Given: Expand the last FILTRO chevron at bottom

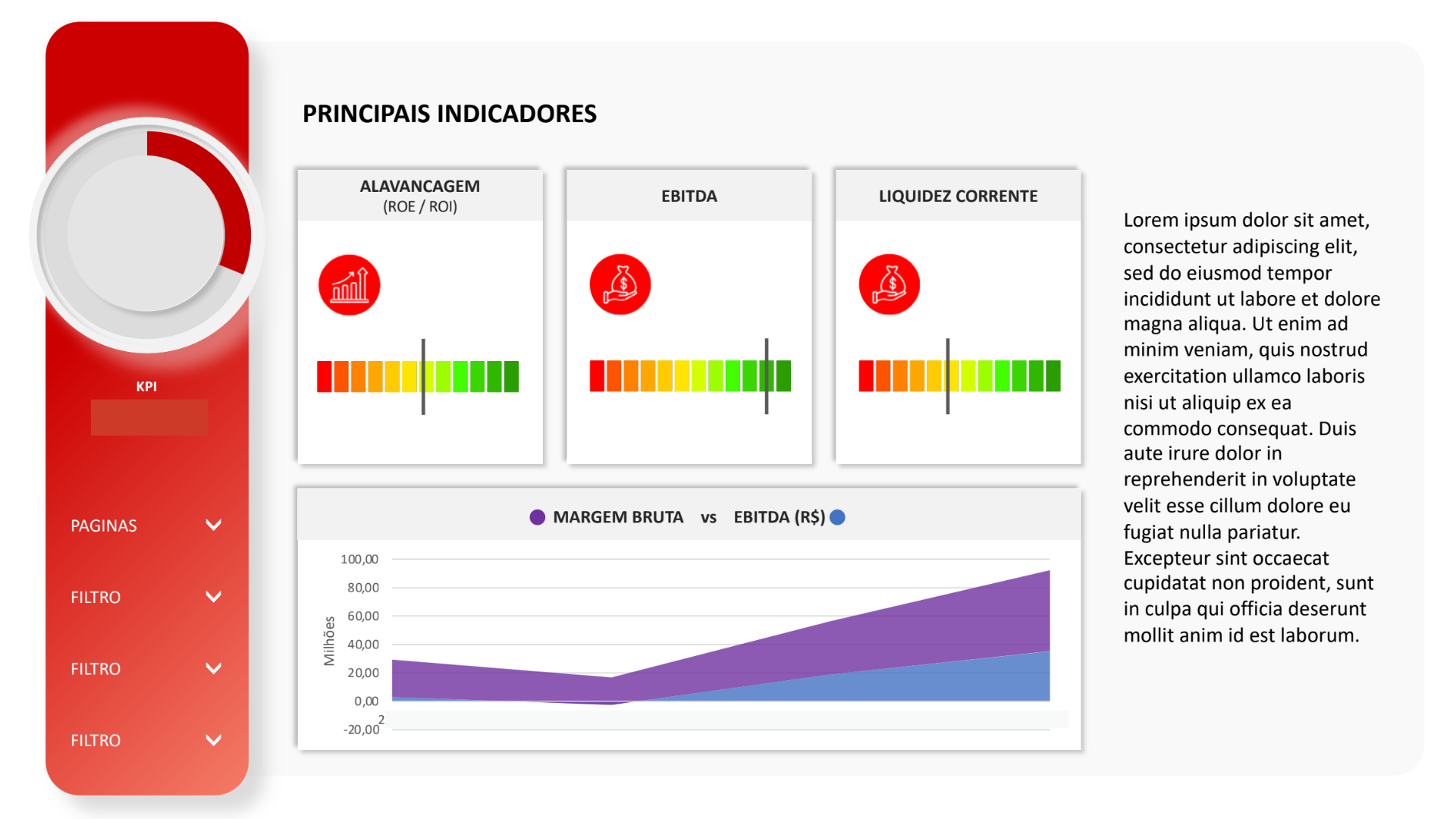Looking at the screenshot, I should coord(214,740).
